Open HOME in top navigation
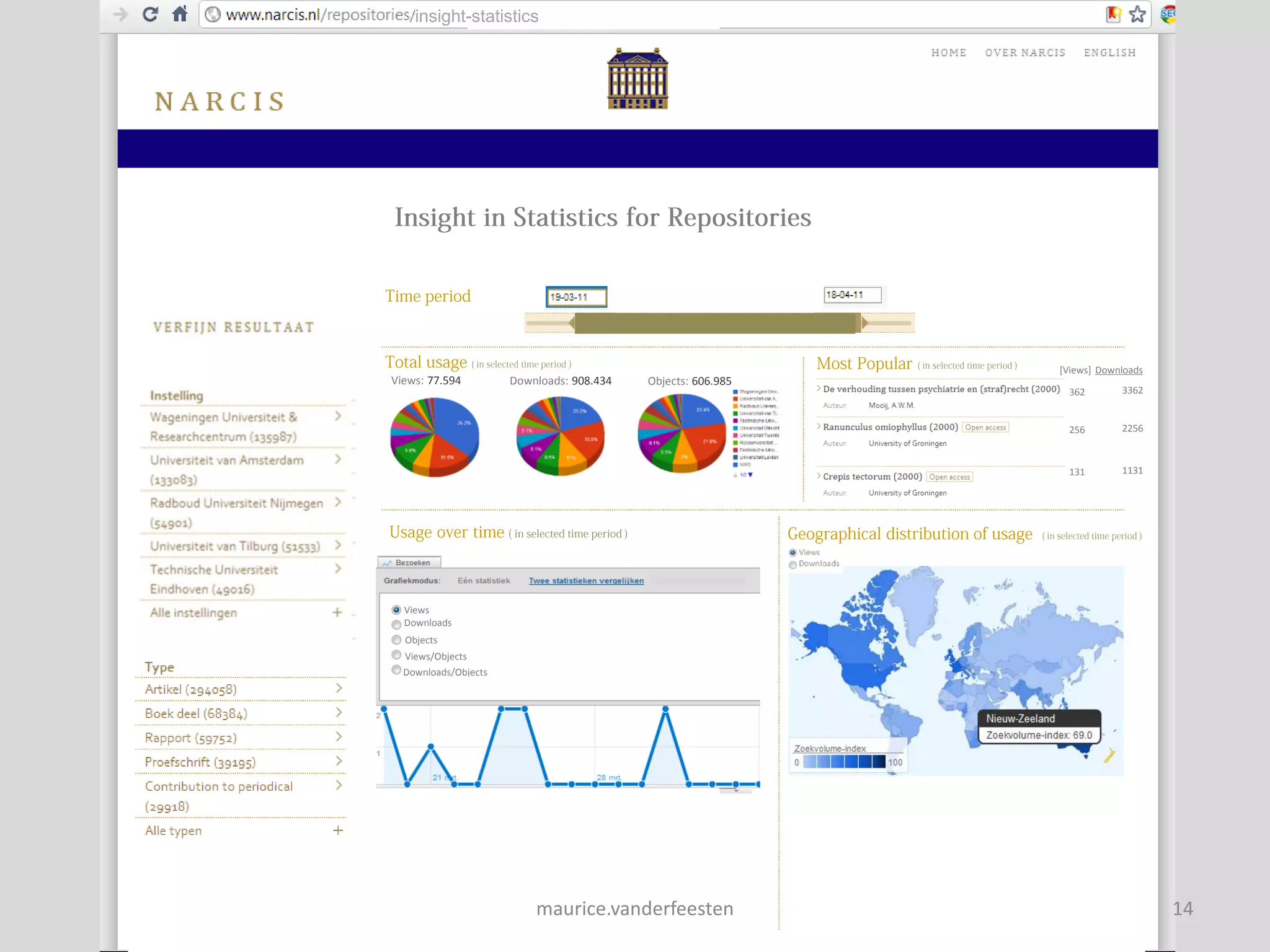Image resolution: width=1270 pixels, height=952 pixels. (949, 53)
